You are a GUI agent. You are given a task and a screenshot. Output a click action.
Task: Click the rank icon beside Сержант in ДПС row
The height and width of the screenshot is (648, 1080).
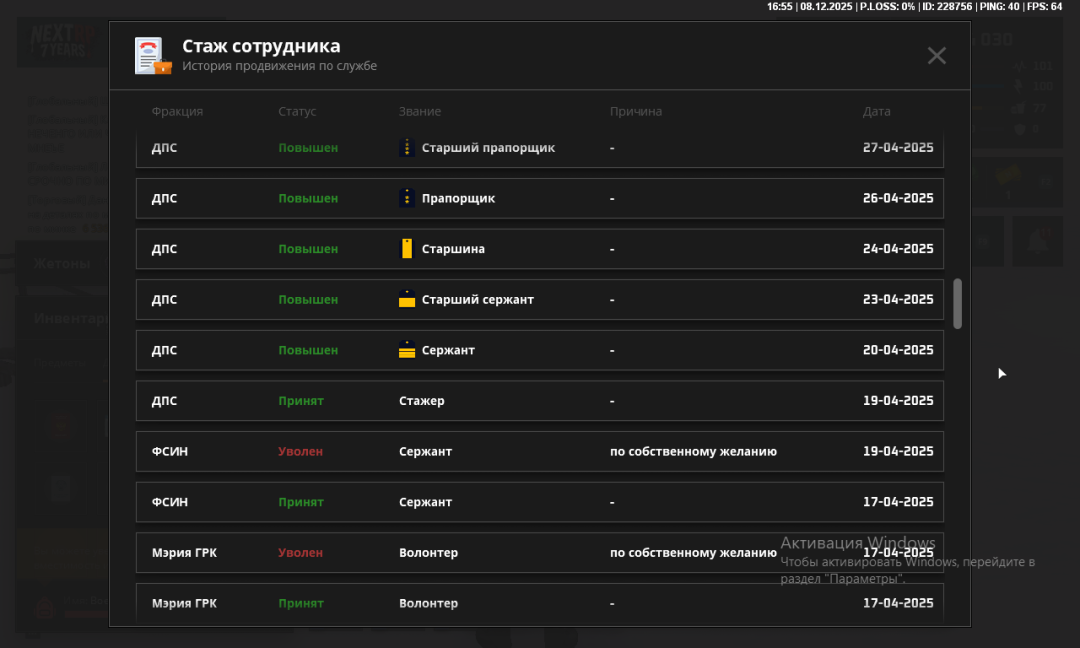click(x=406, y=350)
